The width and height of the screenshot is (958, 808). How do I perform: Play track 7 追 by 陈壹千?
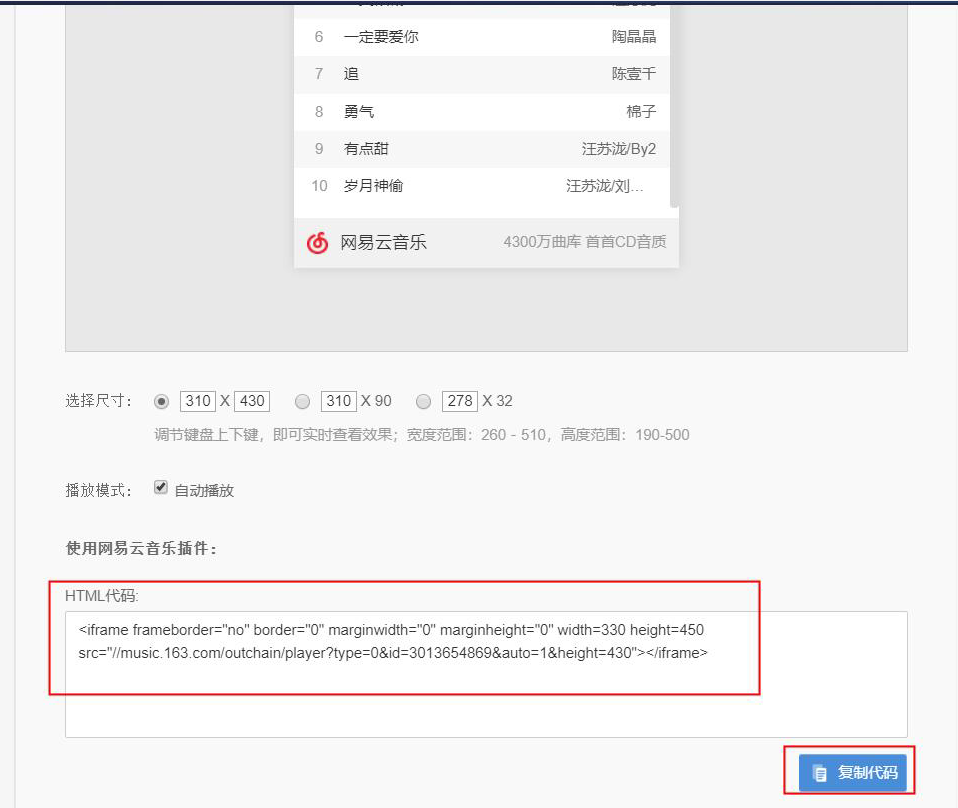[x=482, y=75]
